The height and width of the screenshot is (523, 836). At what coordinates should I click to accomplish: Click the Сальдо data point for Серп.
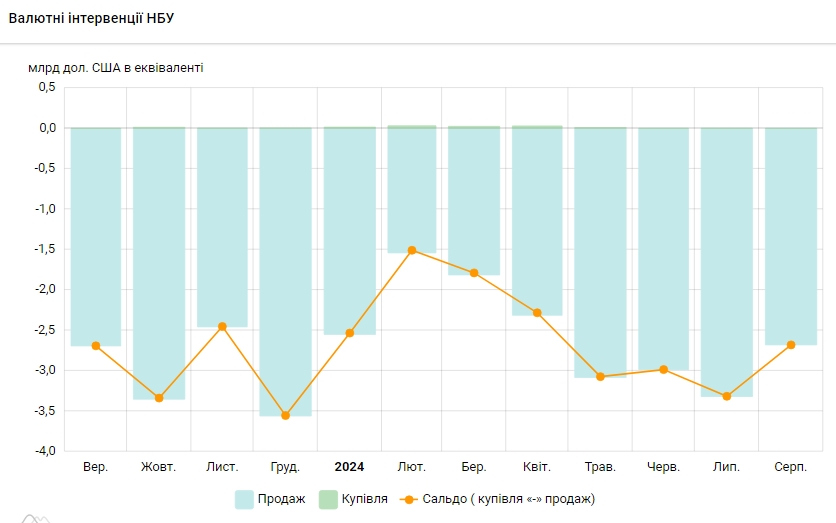pos(790,345)
